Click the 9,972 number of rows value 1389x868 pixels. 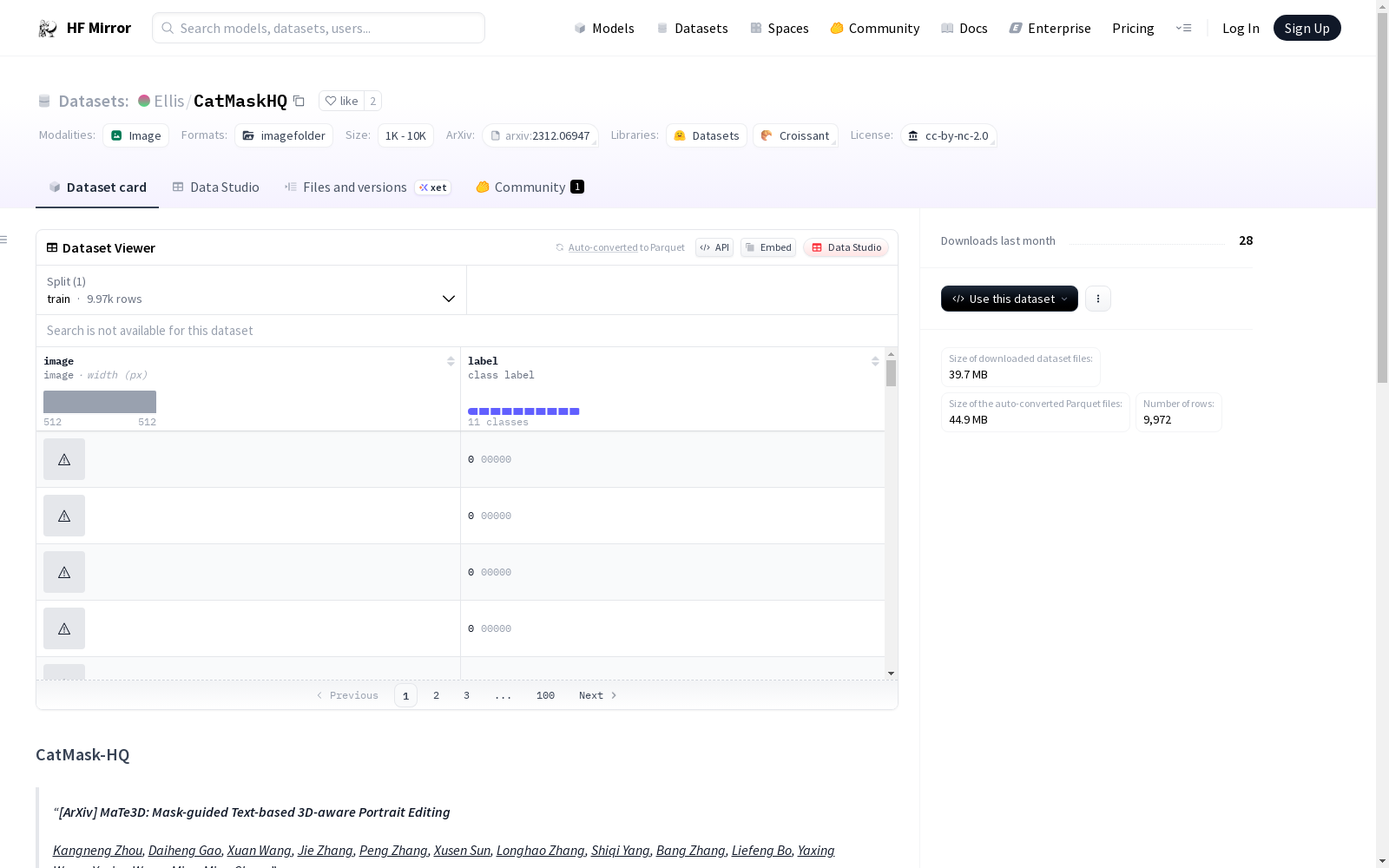click(x=1157, y=420)
